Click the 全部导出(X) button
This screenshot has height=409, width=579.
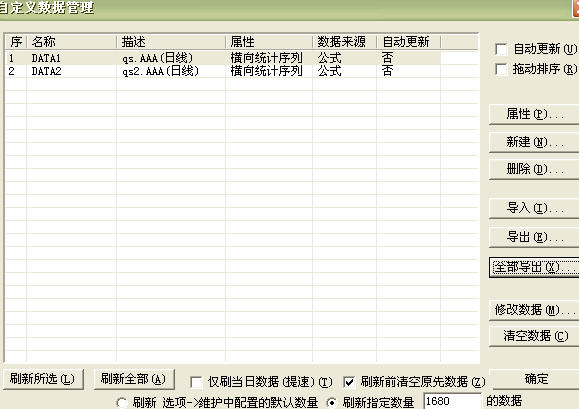[534, 267]
